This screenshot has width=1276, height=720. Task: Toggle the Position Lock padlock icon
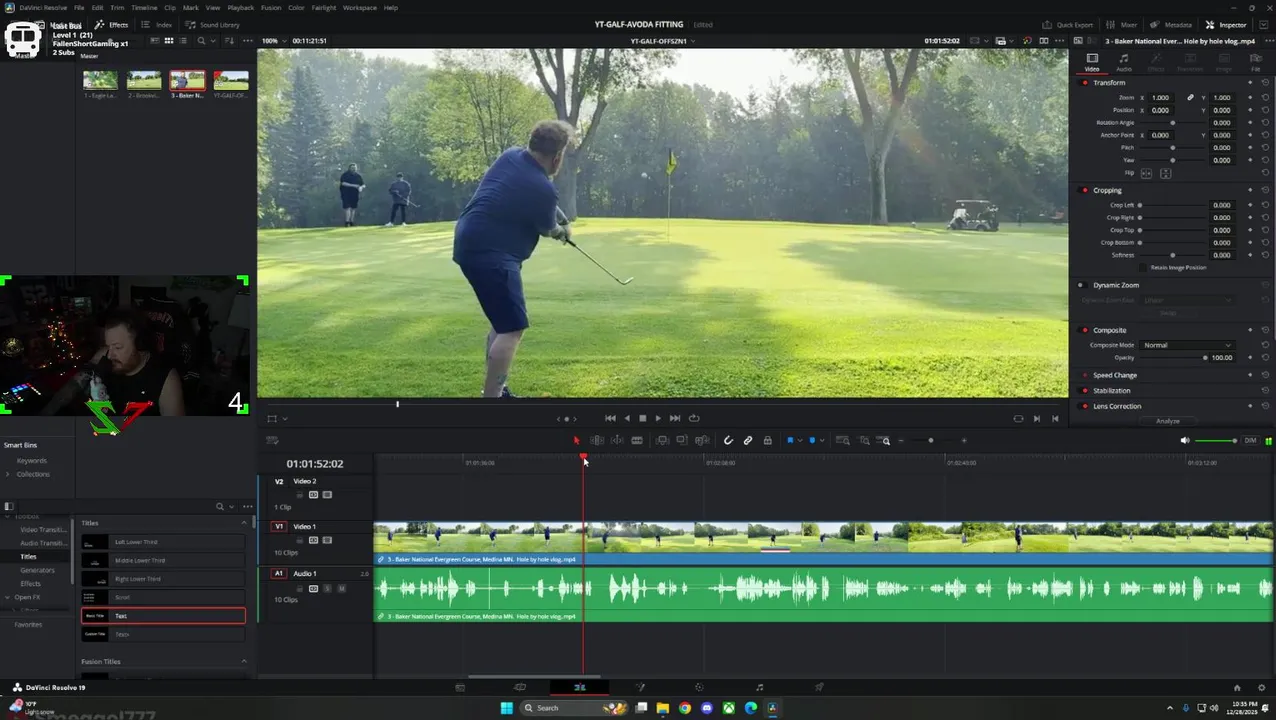(x=767, y=441)
